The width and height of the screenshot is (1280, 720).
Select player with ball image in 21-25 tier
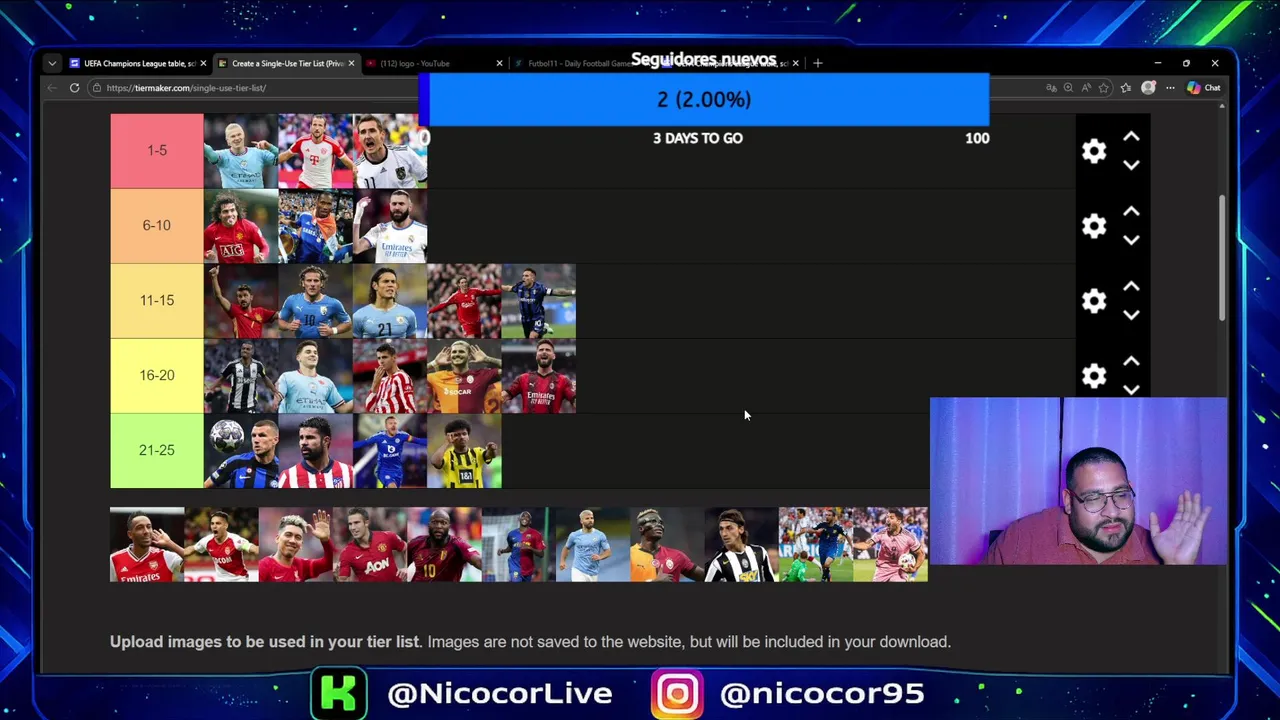(x=241, y=451)
